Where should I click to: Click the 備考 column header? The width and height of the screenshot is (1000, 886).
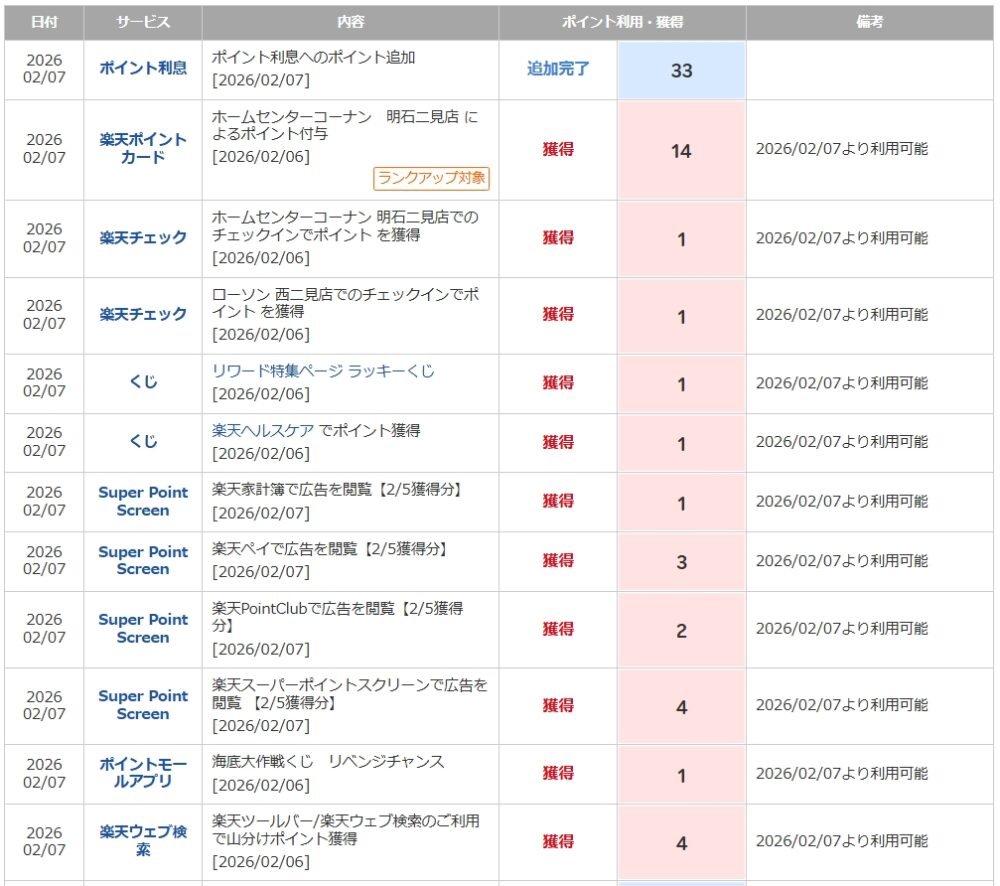tap(870, 22)
